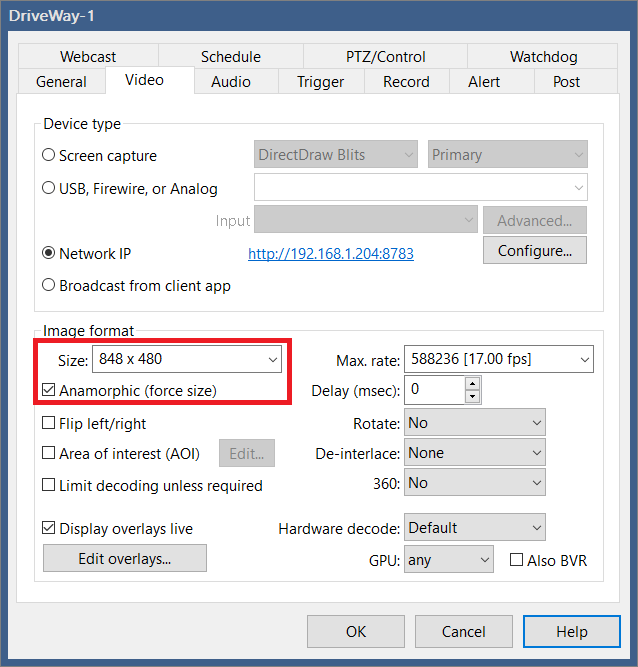Click the Configure... button
The height and width of the screenshot is (667, 638).
pos(535,250)
